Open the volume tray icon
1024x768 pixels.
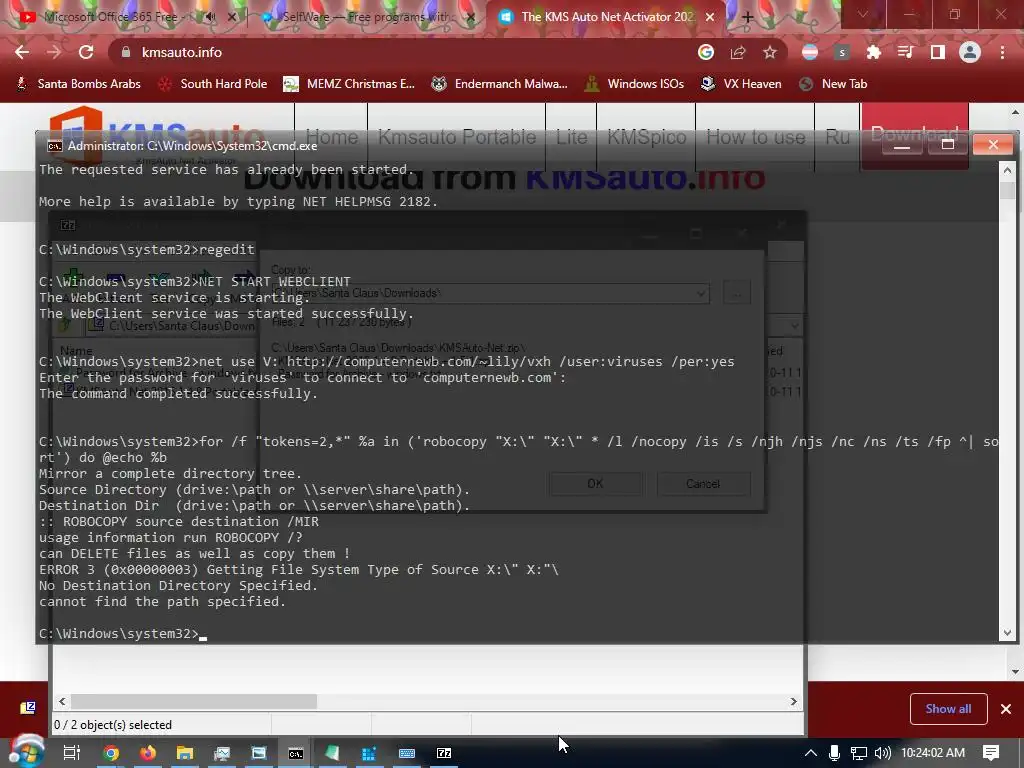[882, 753]
